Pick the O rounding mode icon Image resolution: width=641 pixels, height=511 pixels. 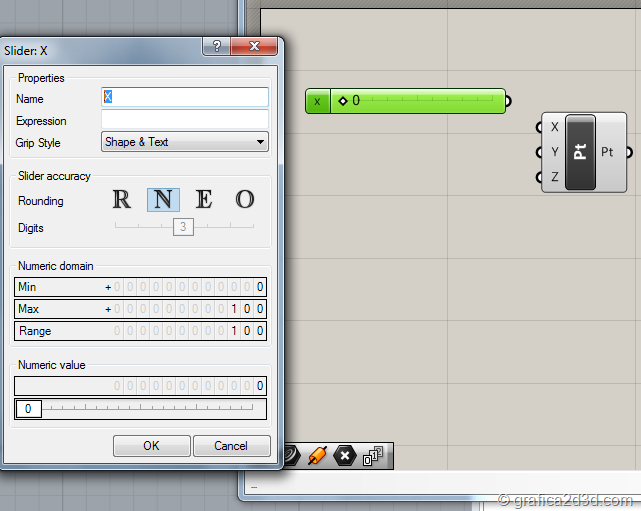[245, 200]
